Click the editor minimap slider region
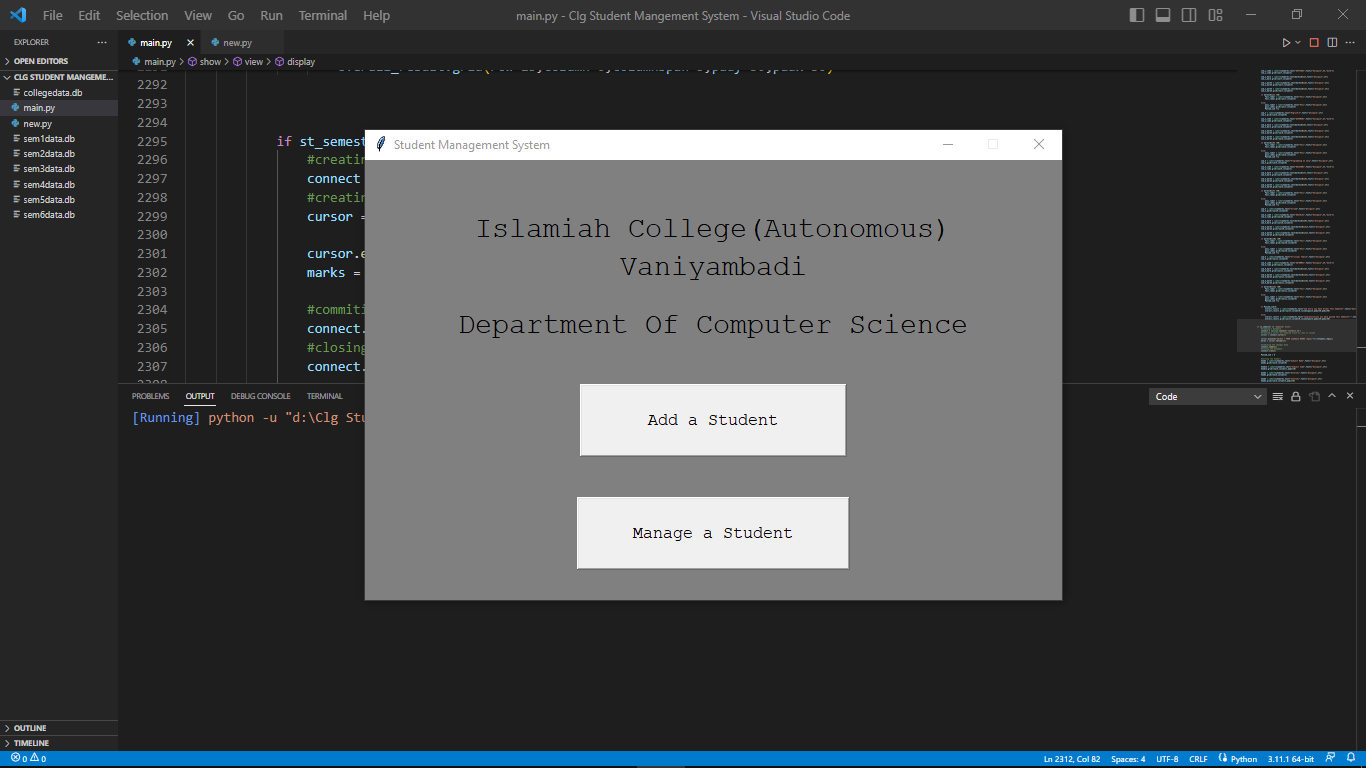The image size is (1366, 768). [1296, 335]
